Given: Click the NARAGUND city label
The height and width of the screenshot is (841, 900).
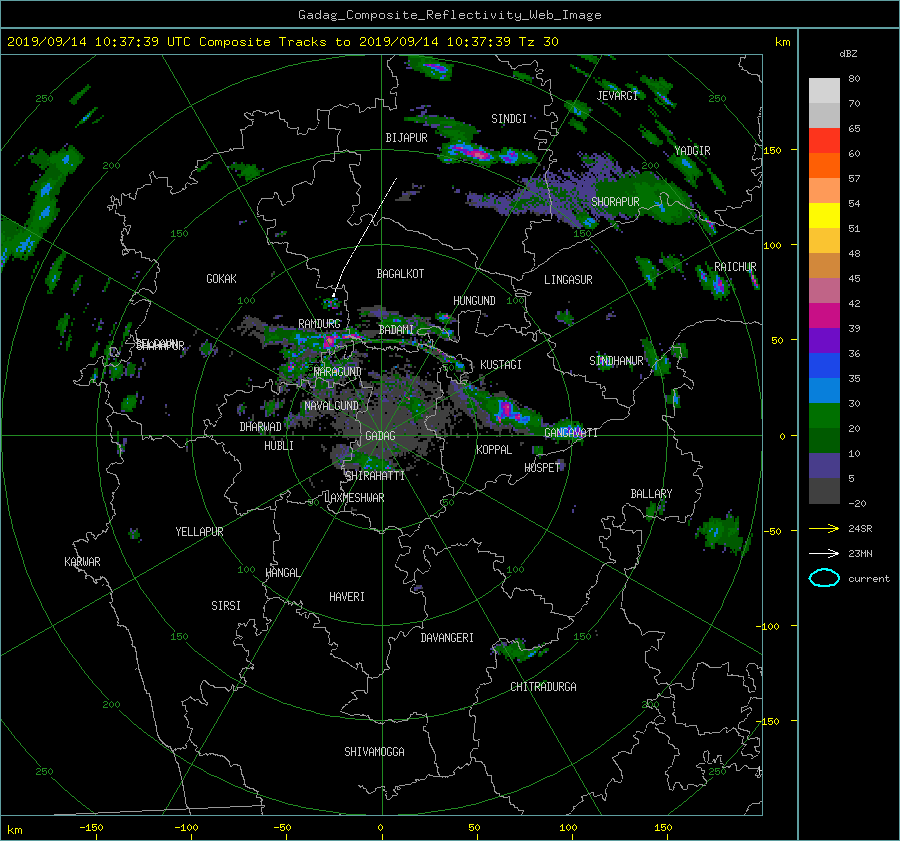Looking at the screenshot, I should (x=338, y=372).
